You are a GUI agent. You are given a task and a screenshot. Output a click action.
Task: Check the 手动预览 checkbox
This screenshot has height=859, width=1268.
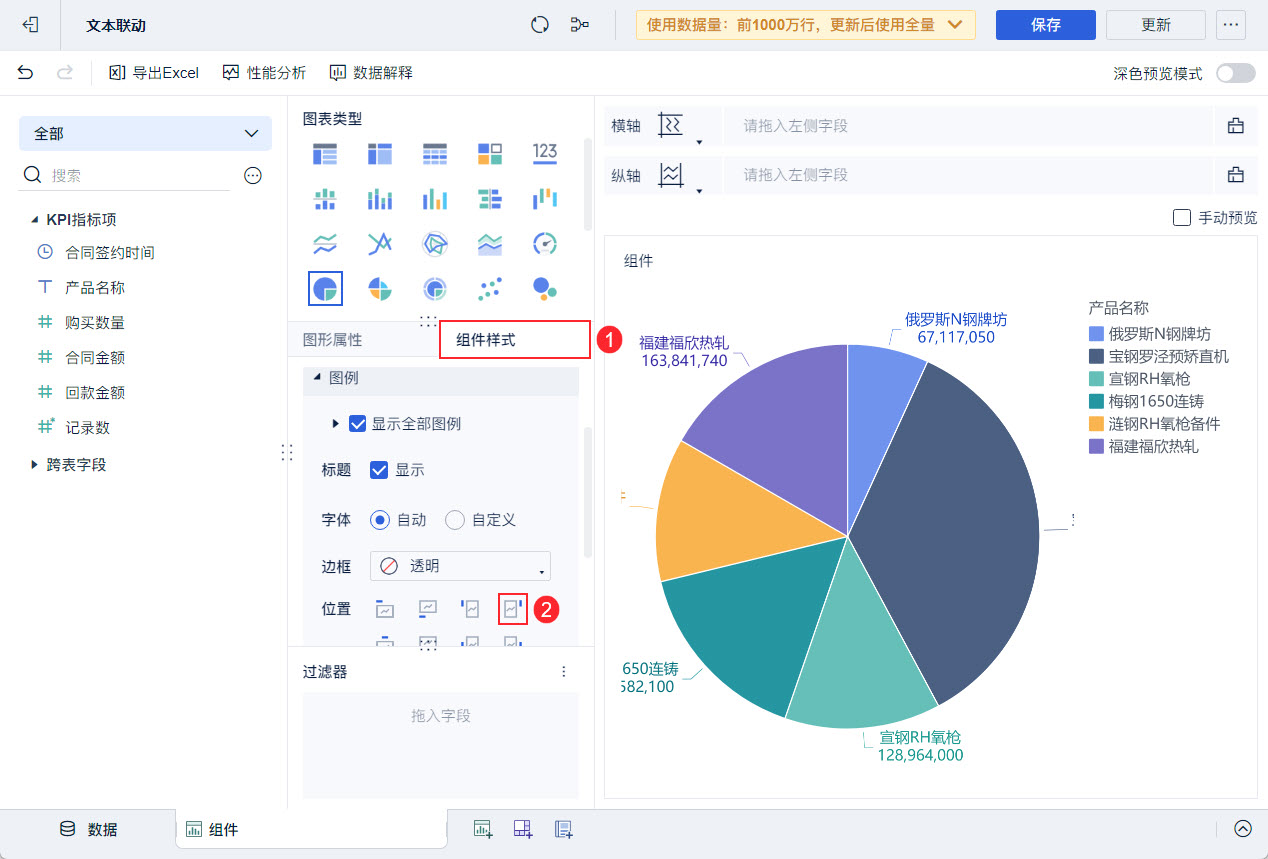pos(1181,217)
